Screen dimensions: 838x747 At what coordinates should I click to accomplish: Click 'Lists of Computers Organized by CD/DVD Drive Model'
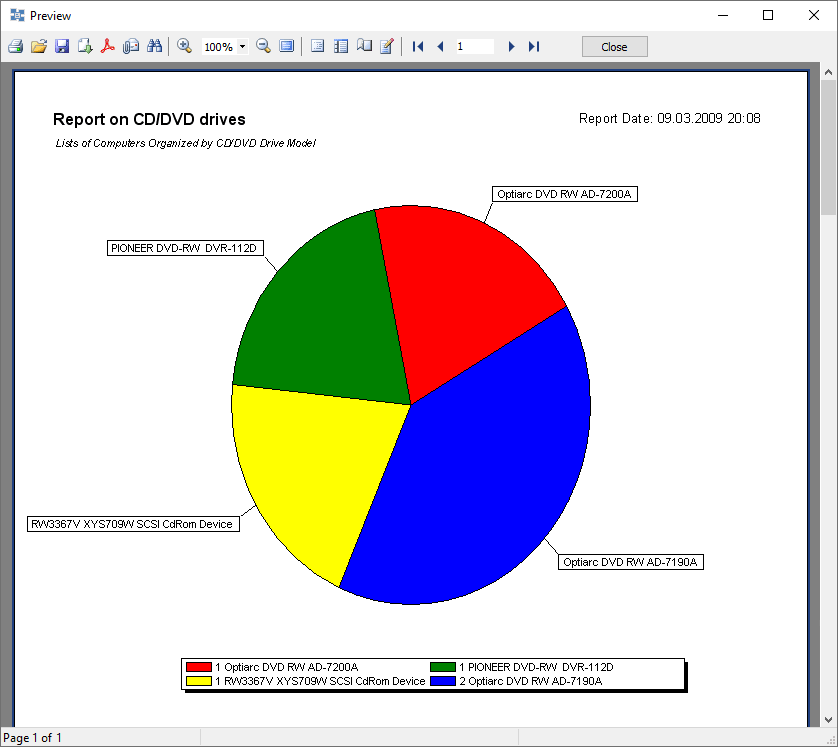coord(185,143)
